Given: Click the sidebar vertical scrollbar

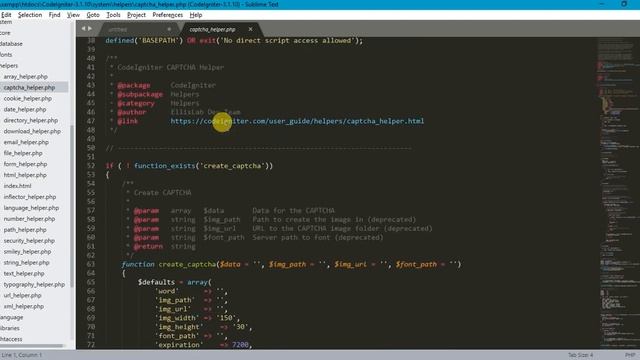Looking at the screenshot, I should pyautogui.click(x=72, y=206).
